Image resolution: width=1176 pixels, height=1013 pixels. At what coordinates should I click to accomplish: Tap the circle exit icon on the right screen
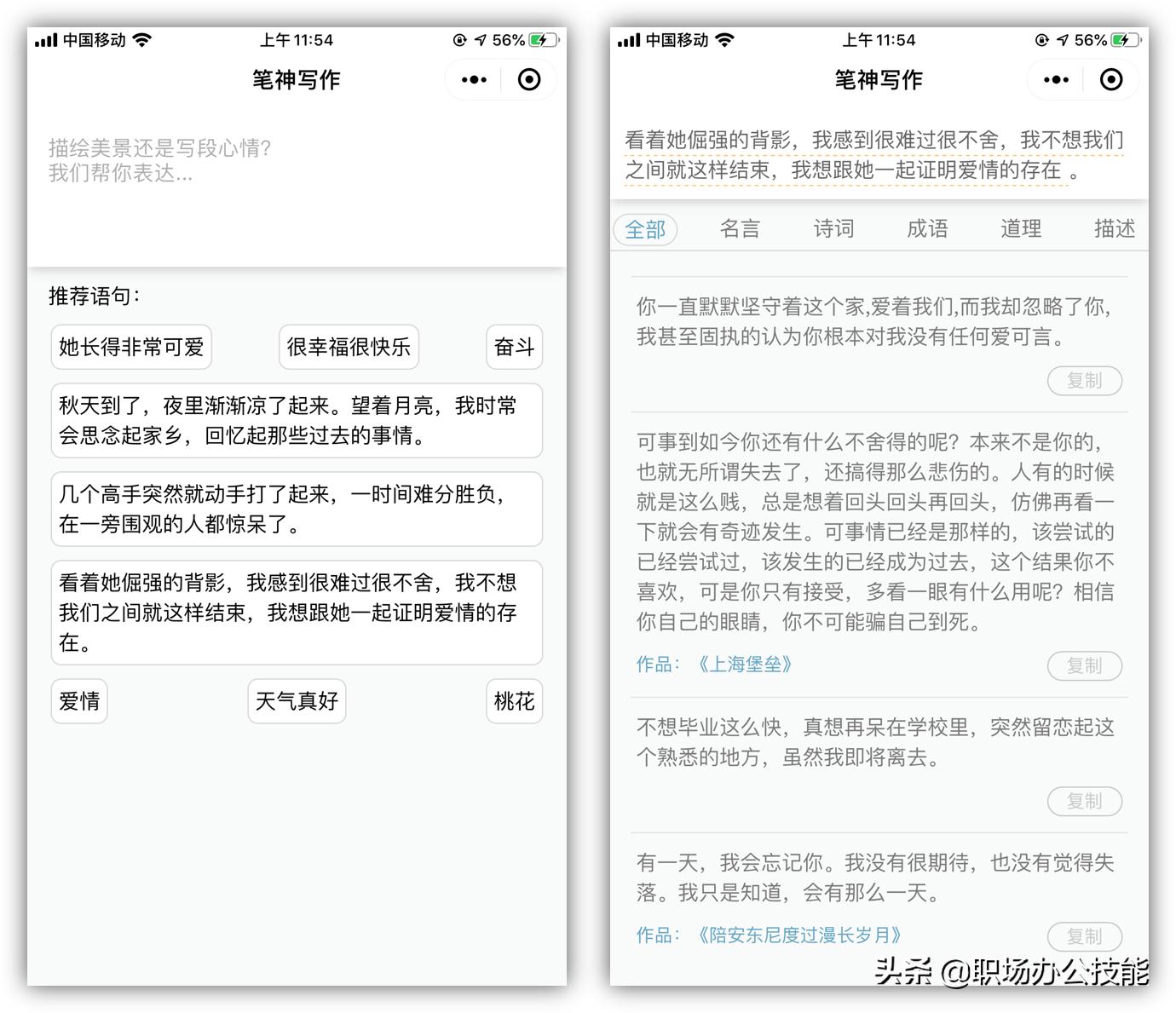tap(1111, 79)
